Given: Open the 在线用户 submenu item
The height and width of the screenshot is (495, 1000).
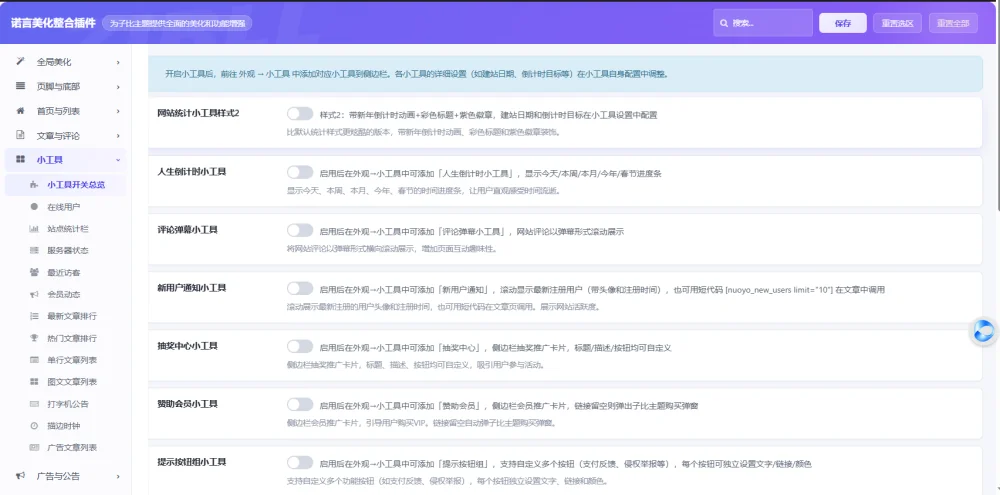Looking at the screenshot, I should point(65,207).
